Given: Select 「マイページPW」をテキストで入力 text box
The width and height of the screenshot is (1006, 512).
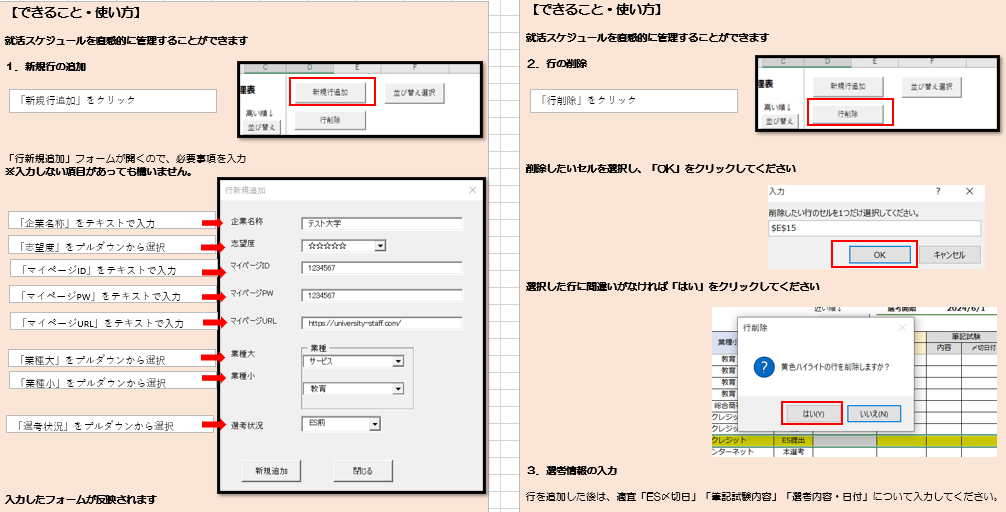Looking at the screenshot, I should (113, 294).
